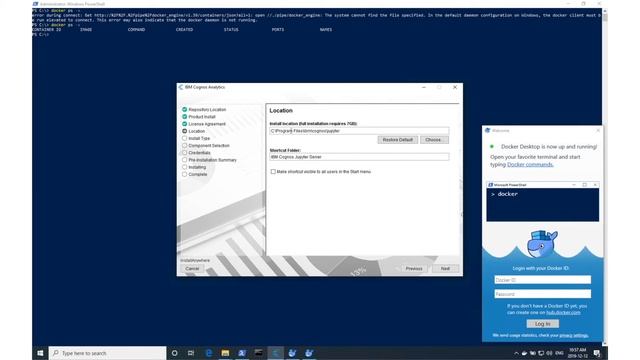
Task: Open the hub.docker.com link
Action: click(x=563, y=313)
